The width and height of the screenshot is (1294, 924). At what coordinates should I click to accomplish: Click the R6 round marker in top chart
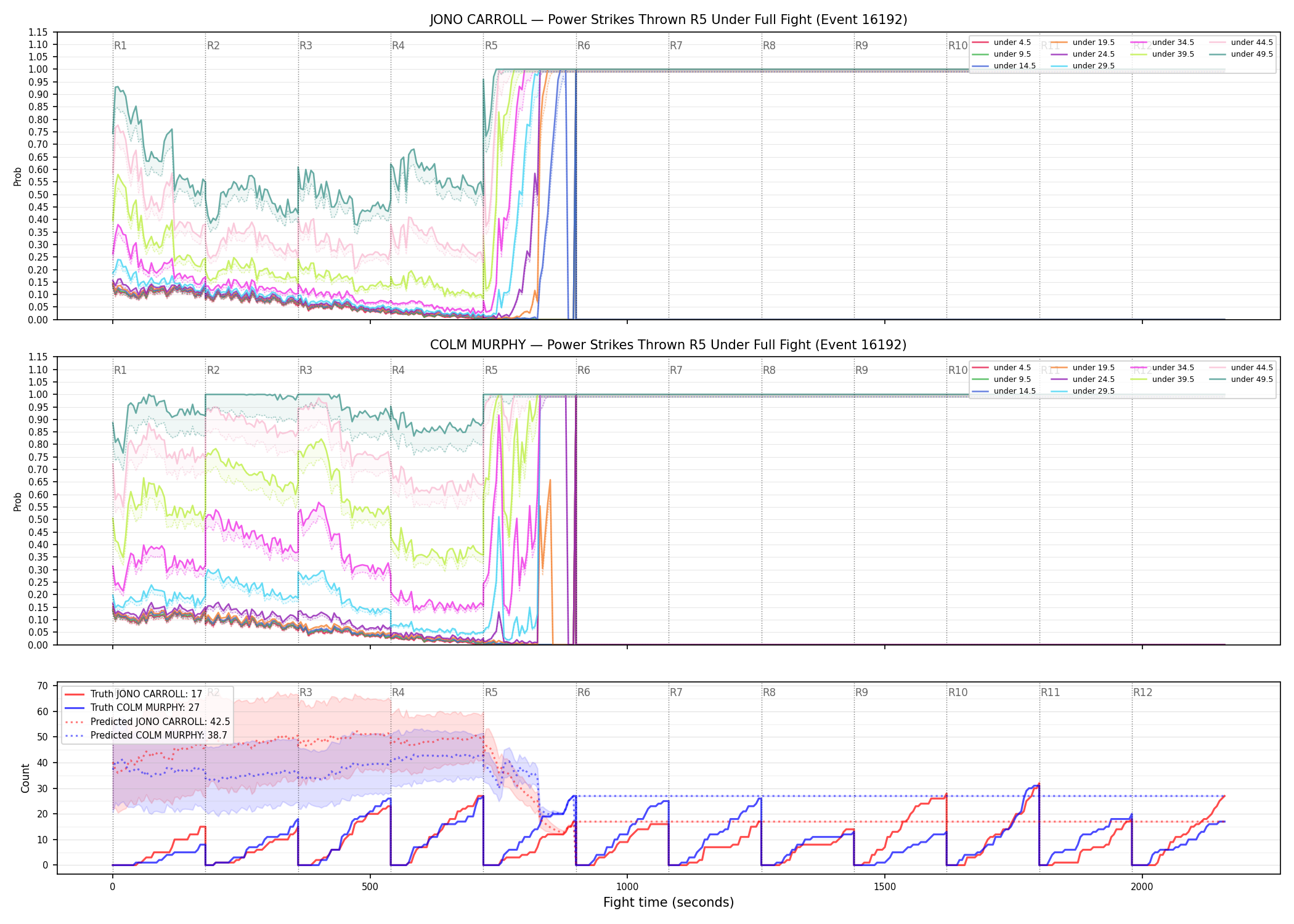click(584, 46)
